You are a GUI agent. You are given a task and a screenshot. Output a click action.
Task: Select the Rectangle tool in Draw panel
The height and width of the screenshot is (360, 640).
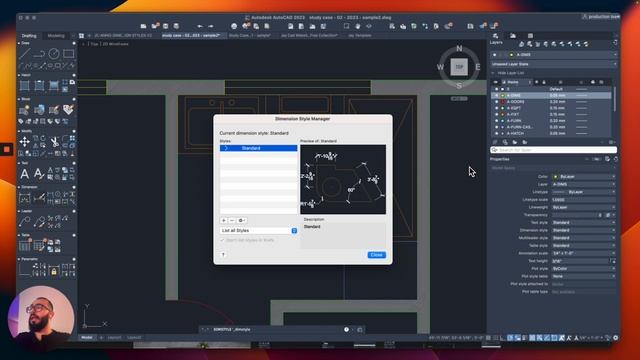click(x=69, y=53)
